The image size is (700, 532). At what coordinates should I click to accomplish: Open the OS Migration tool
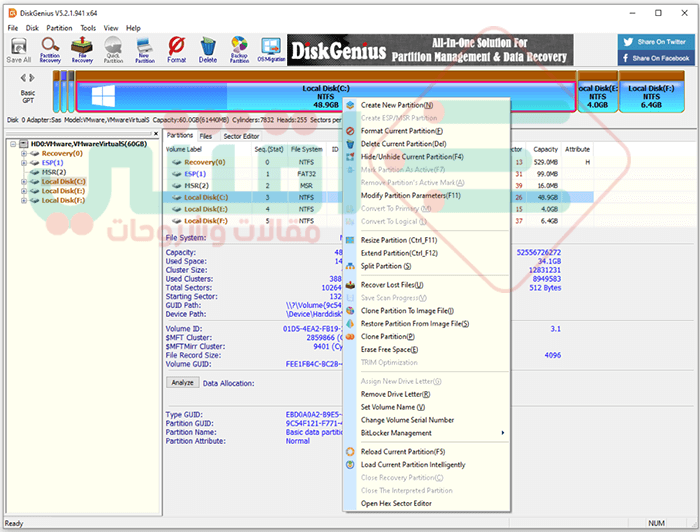tap(271, 50)
